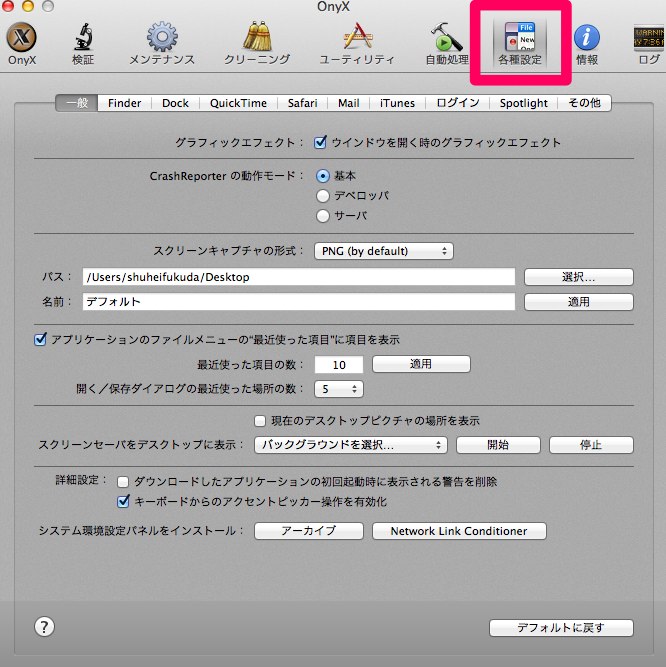Toggle ウインドウを開く時のグラフィックエフェクト checkbox
Image resolution: width=666 pixels, height=667 pixels.
click(320, 142)
